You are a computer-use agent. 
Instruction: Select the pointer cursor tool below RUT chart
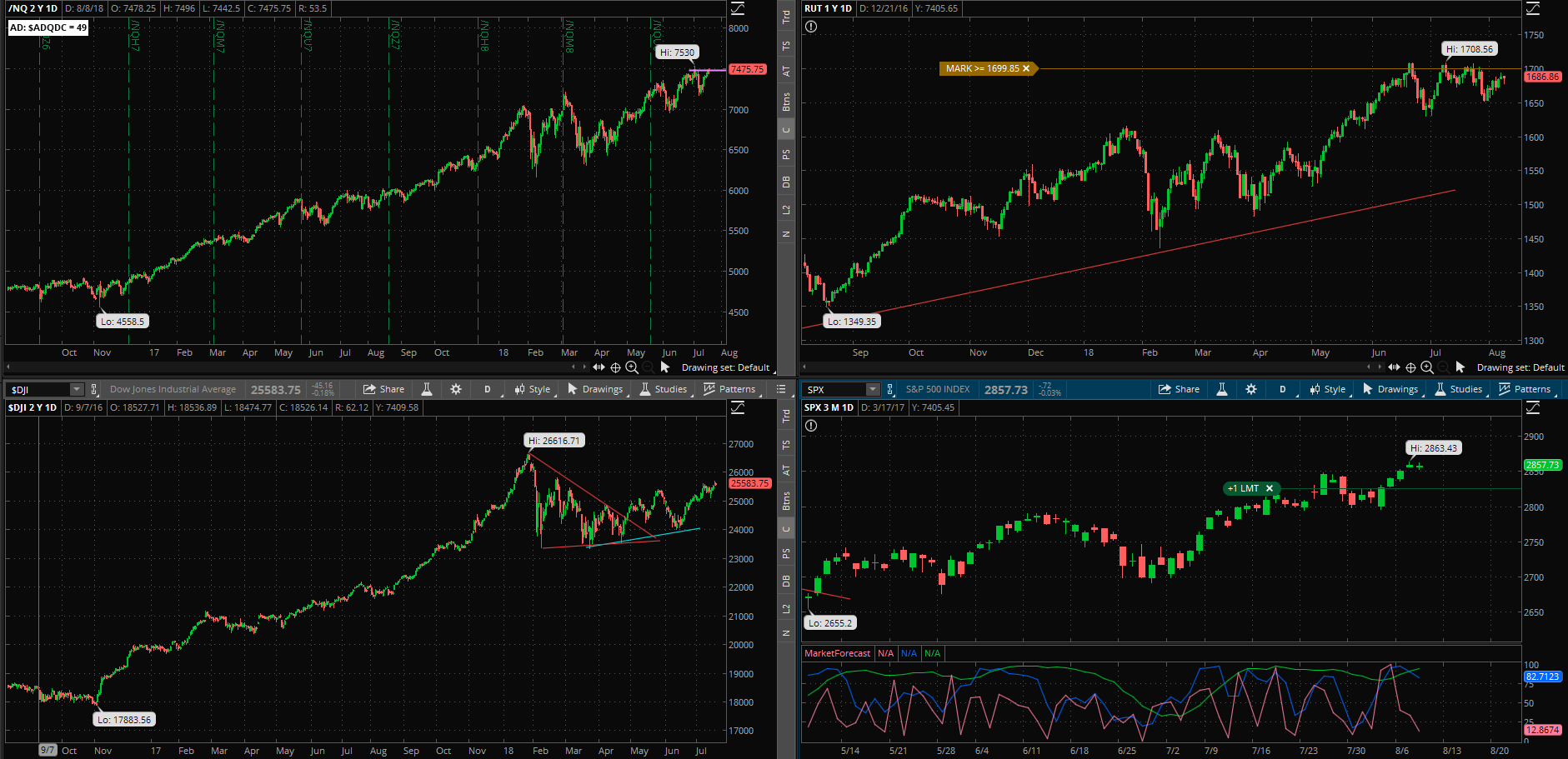pos(1460,367)
